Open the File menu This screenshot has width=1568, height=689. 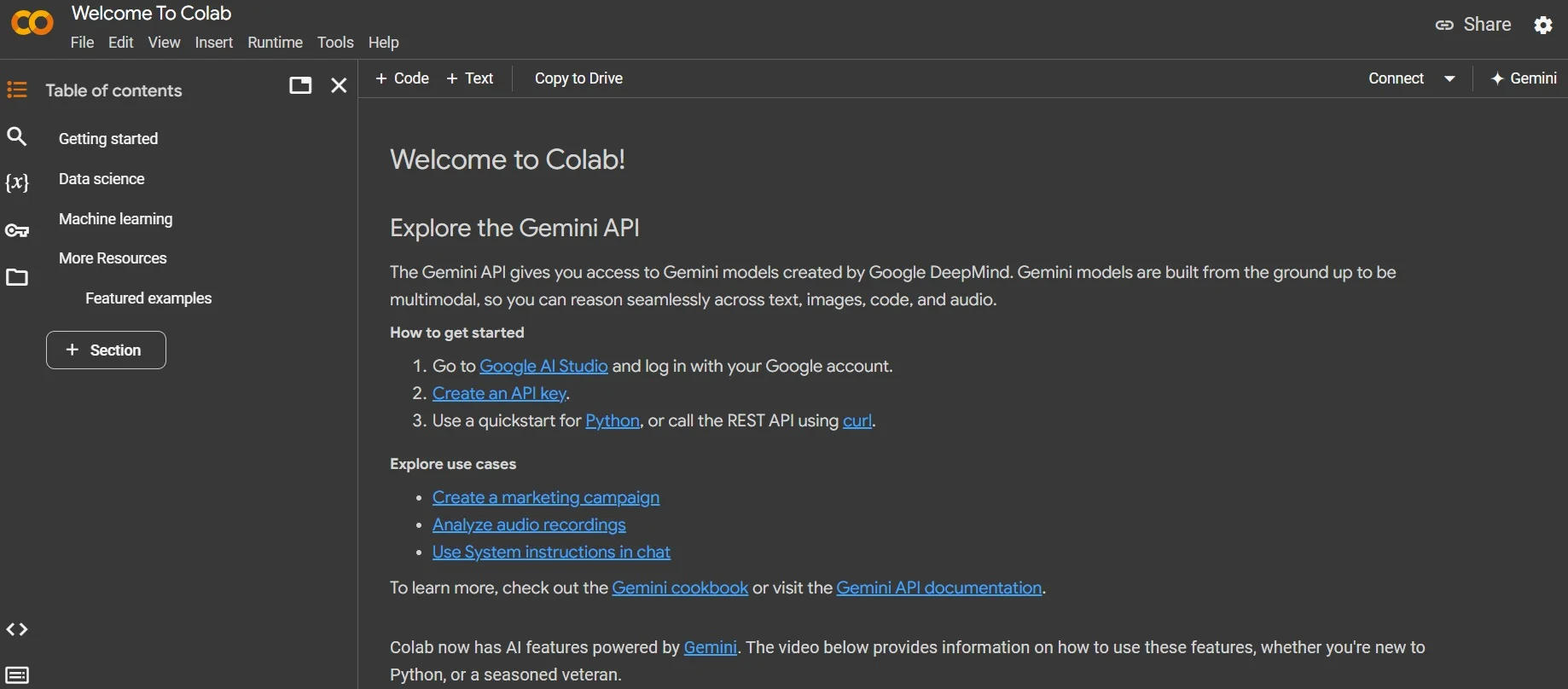point(82,43)
